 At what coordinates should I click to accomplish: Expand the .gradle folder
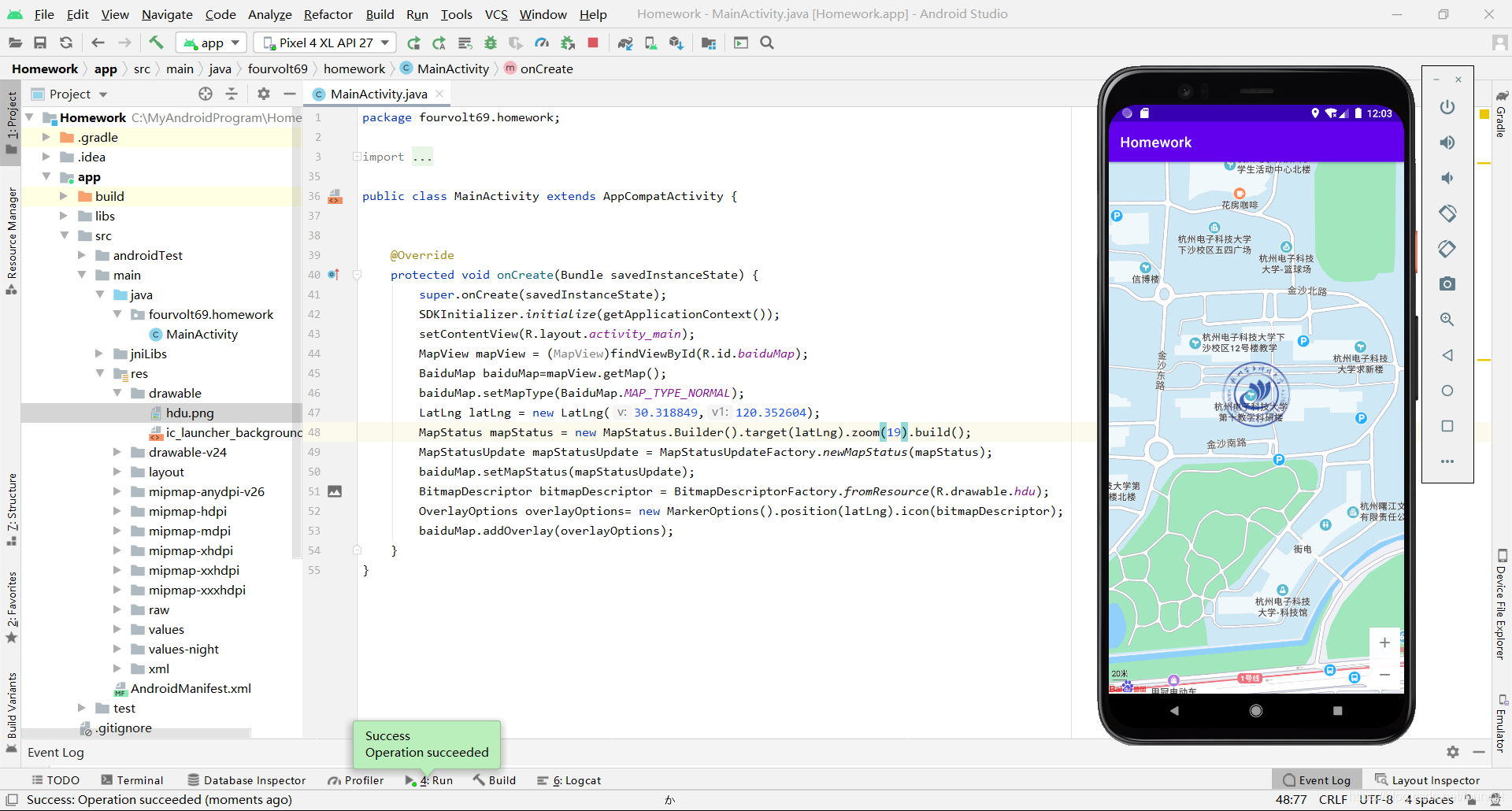click(x=46, y=137)
